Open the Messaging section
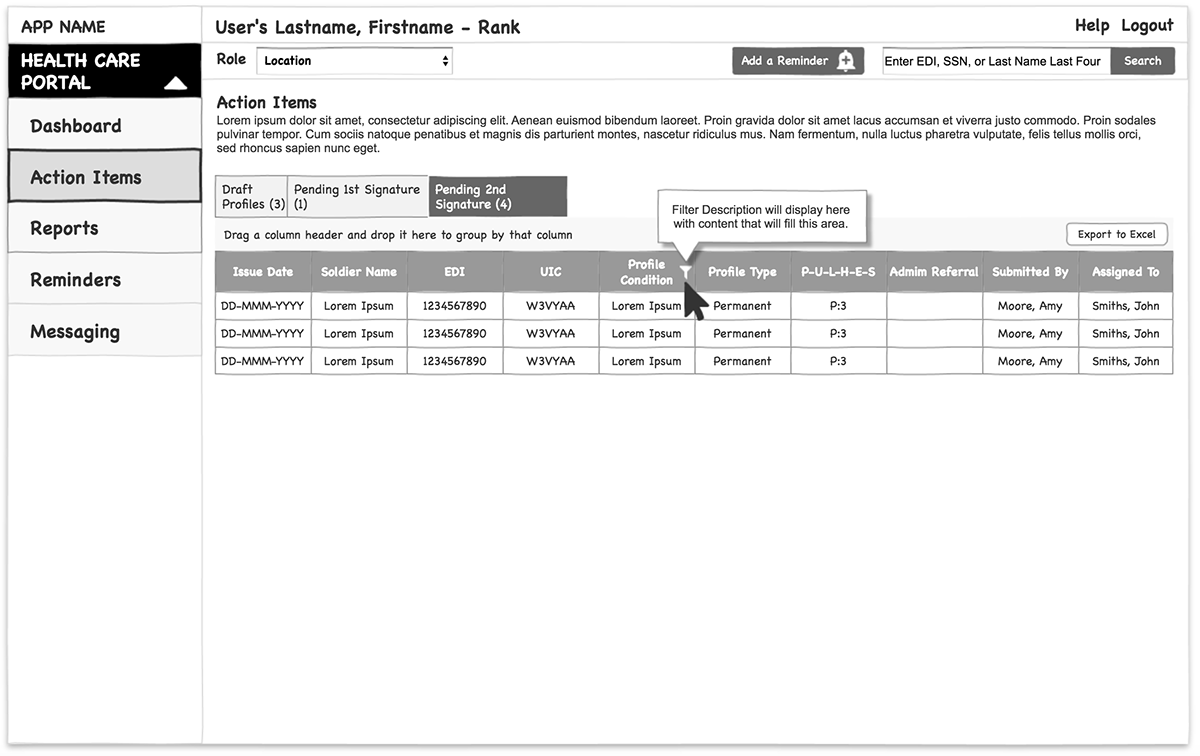This screenshot has width=1200, height=756. [x=75, y=331]
